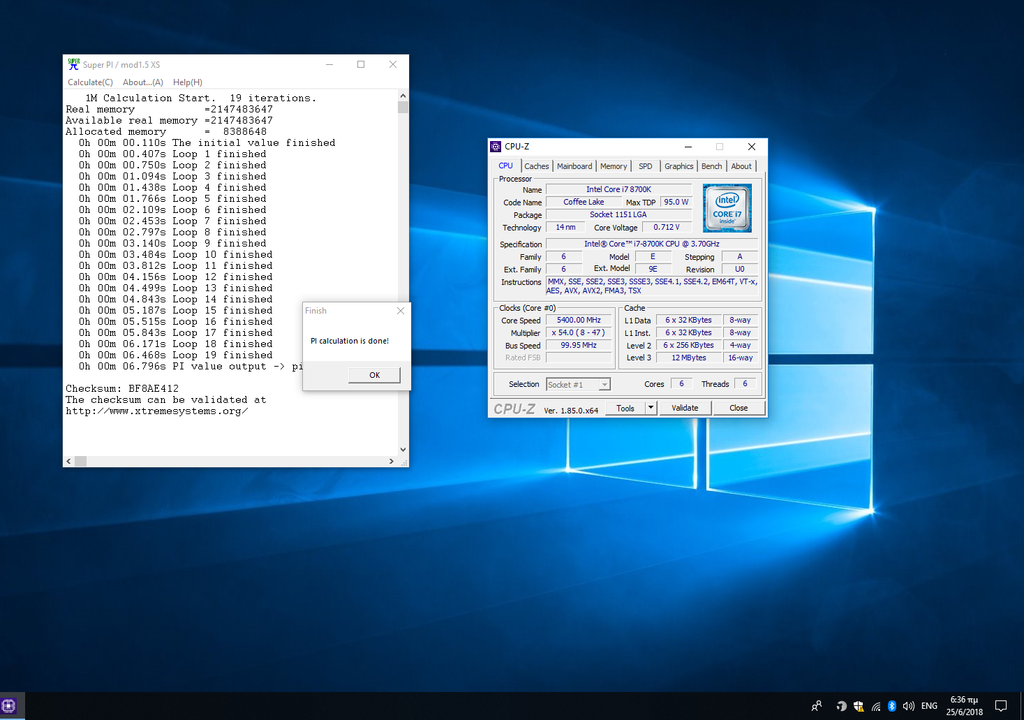Viewport: 1024px width, 720px height.
Task: Open the Action Center notification icon
Action: point(1000,706)
